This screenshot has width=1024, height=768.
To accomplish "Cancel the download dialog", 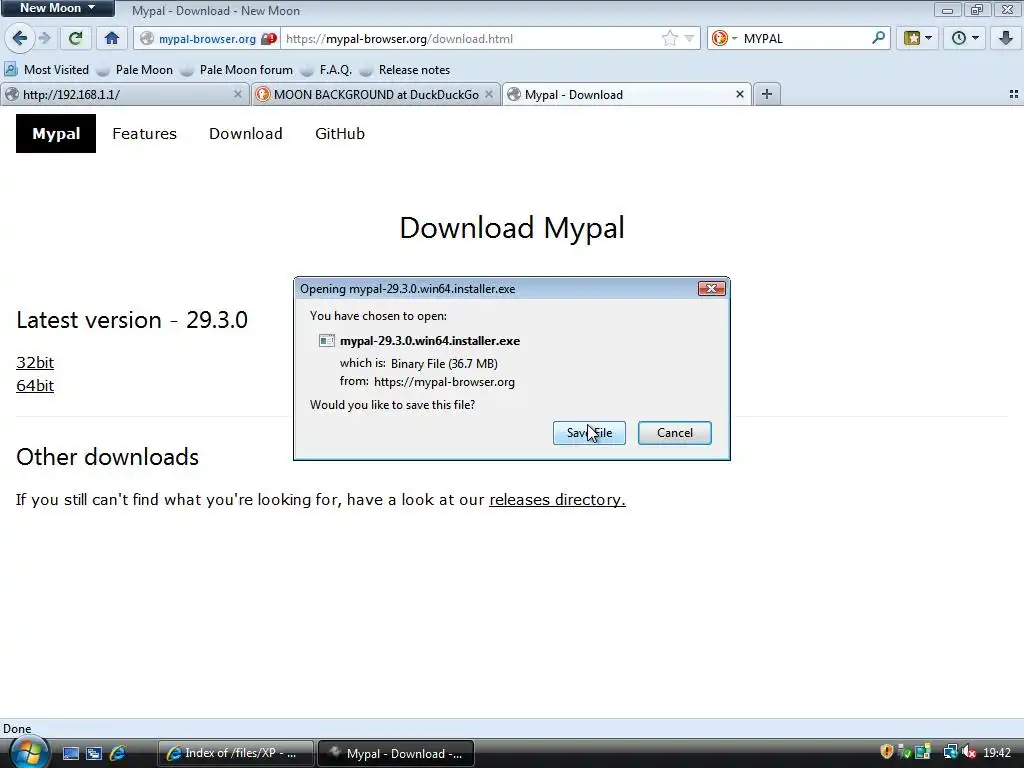I will click(675, 433).
